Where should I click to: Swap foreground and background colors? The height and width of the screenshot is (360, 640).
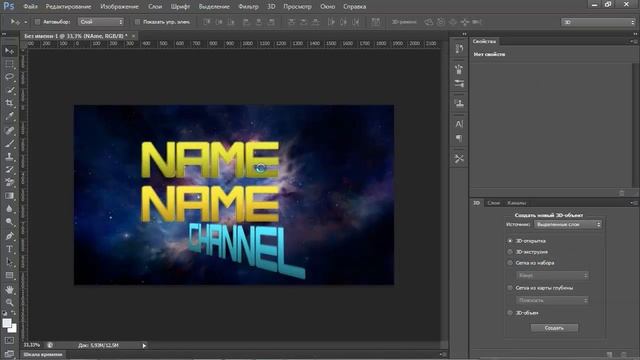tap(14, 313)
